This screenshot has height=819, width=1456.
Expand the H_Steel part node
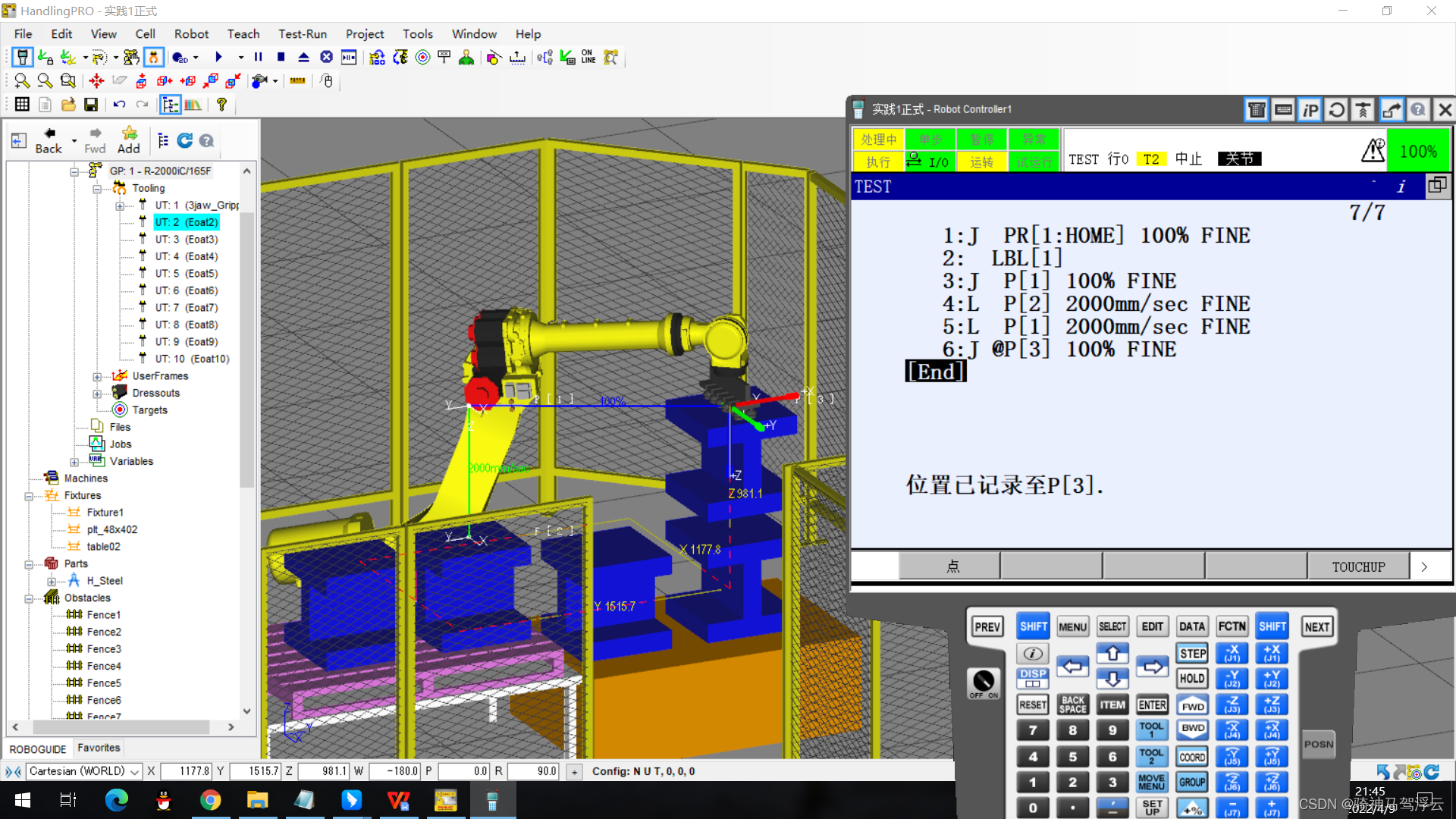[x=52, y=582]
